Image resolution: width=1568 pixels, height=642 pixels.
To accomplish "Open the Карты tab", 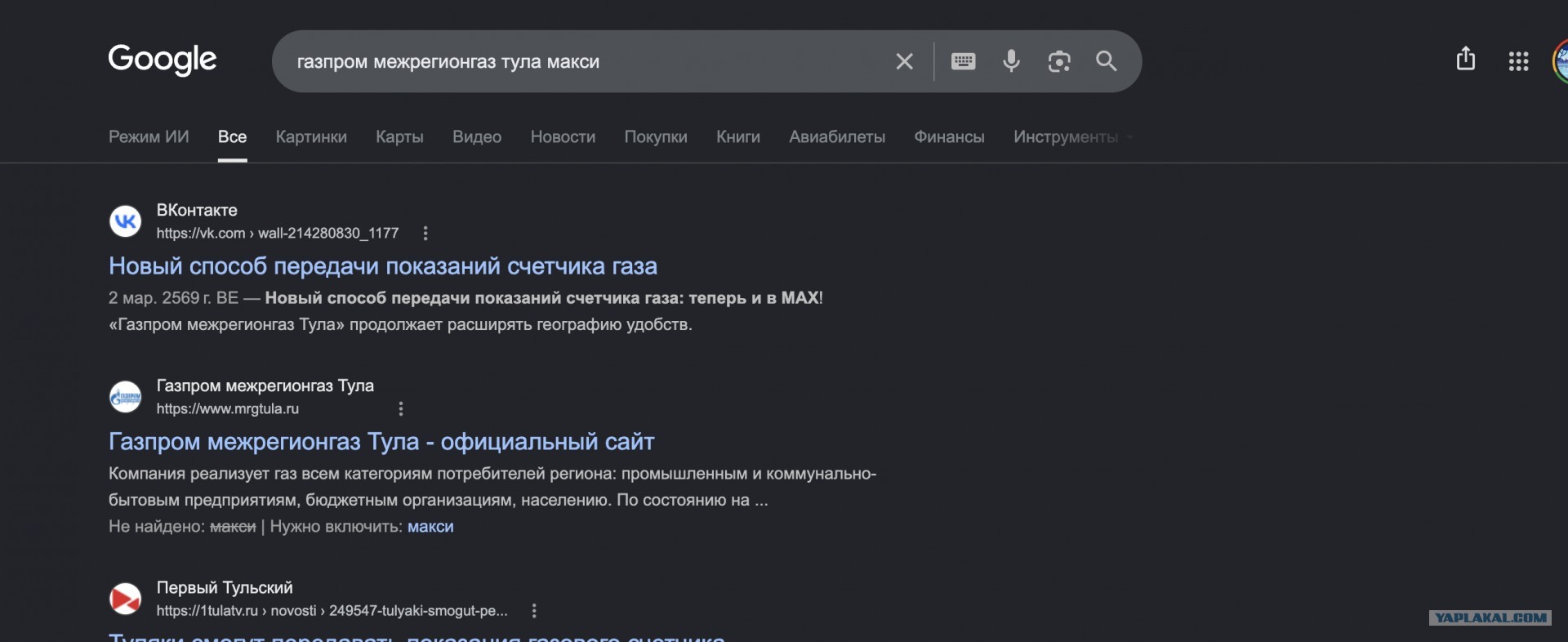I will coord(399,136).
